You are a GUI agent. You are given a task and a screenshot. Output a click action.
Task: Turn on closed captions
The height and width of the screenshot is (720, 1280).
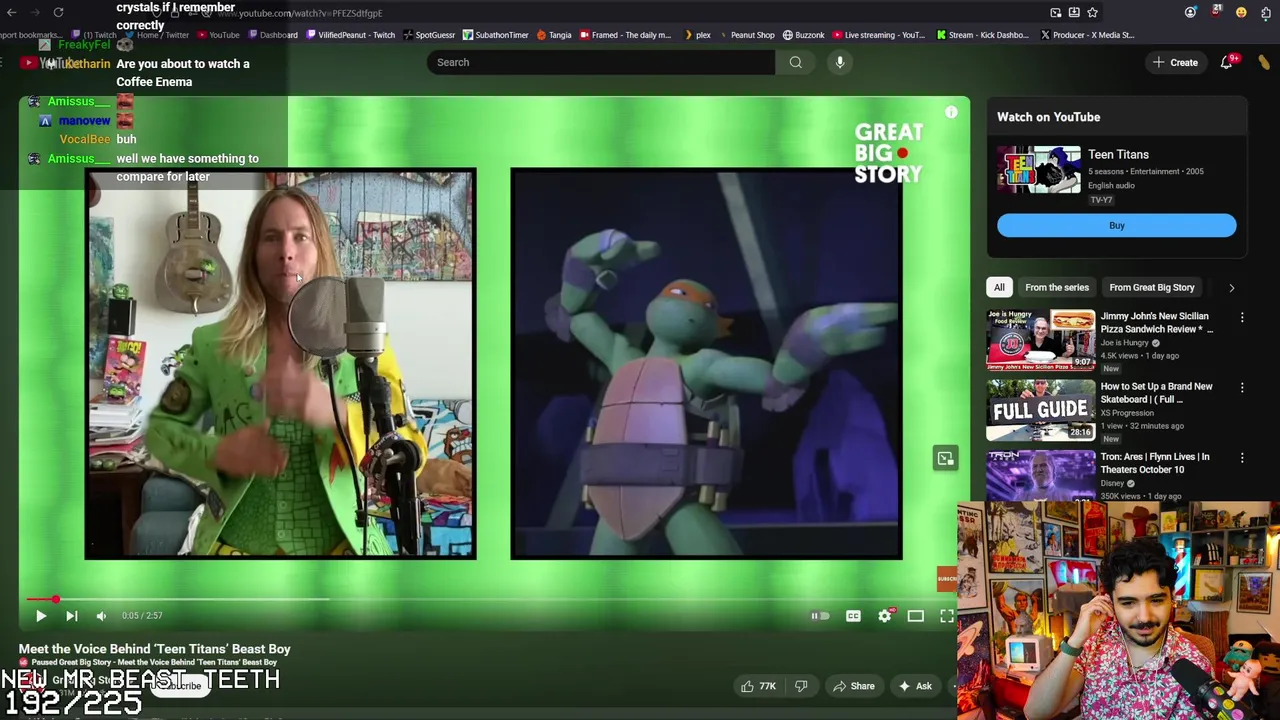coord(853,616)
